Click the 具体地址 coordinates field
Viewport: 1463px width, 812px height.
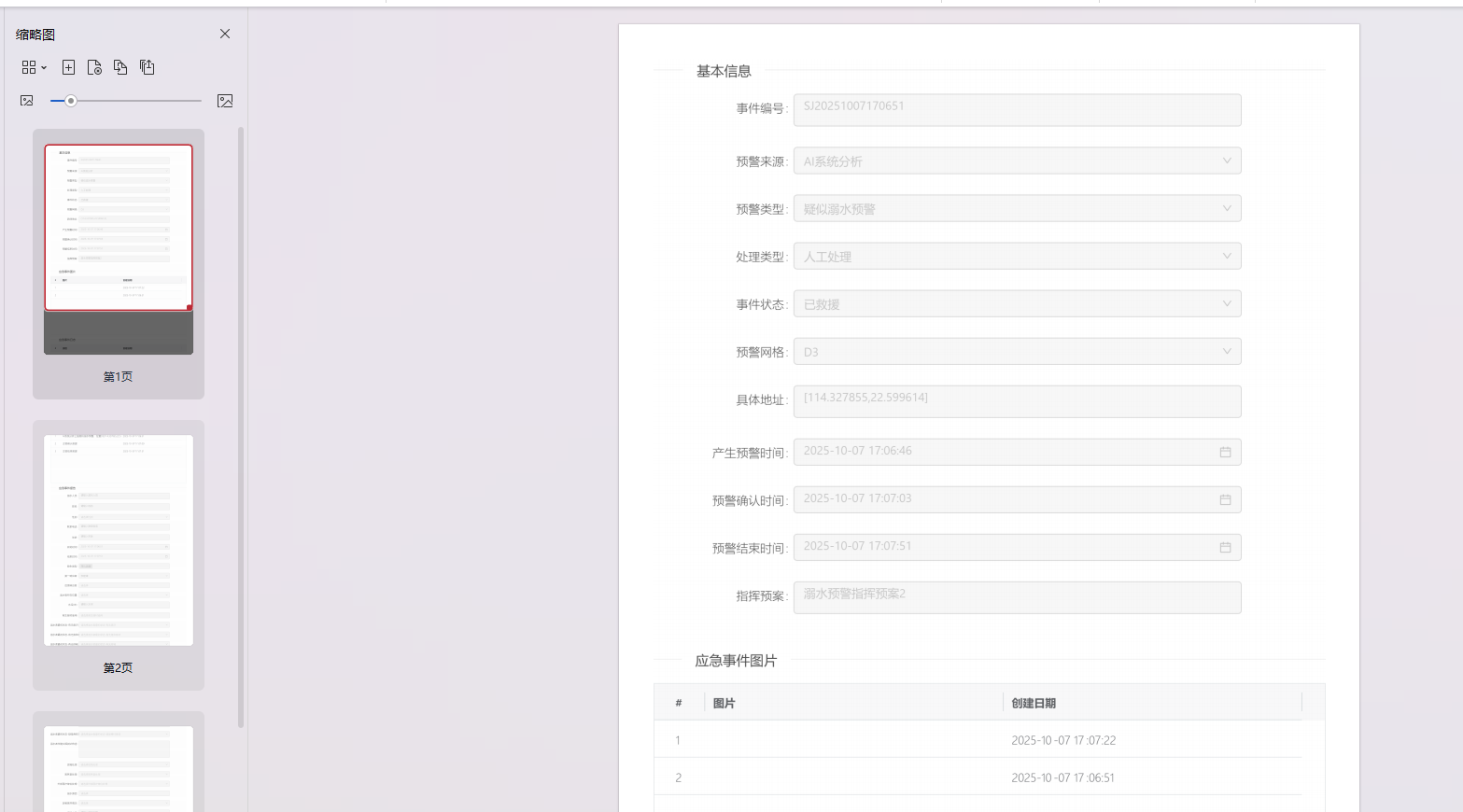click(1017, 401)
